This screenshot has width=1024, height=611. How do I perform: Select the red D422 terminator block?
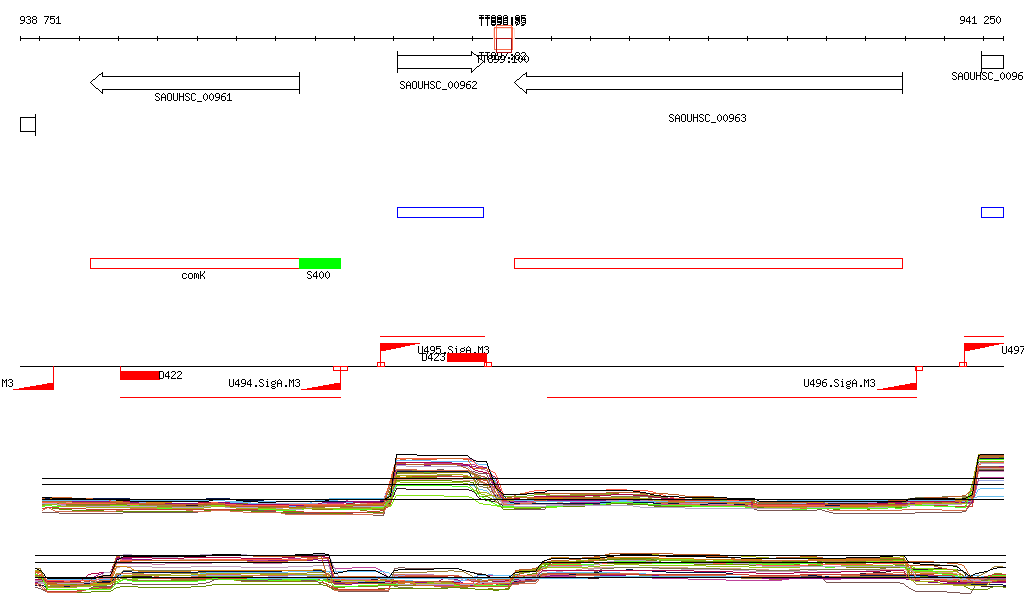140,375
